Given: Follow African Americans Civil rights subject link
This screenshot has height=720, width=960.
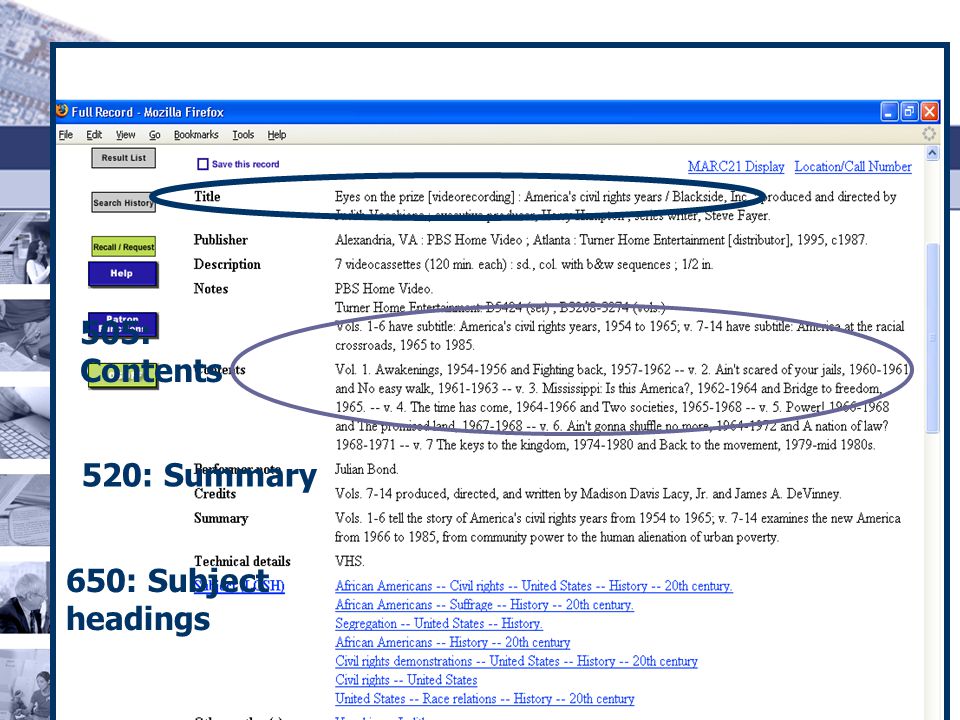Looking at the screenshot, I should (534, 586).
